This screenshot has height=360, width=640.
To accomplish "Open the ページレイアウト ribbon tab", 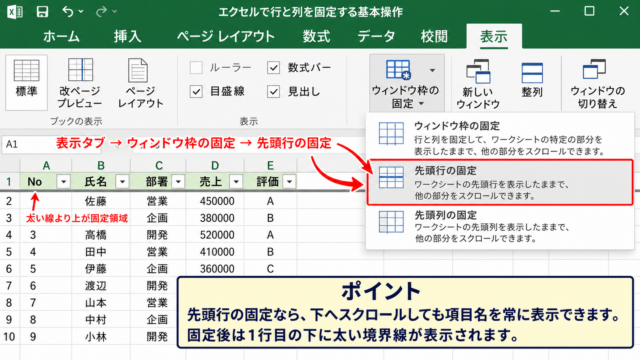I will (x=226, y=36).
